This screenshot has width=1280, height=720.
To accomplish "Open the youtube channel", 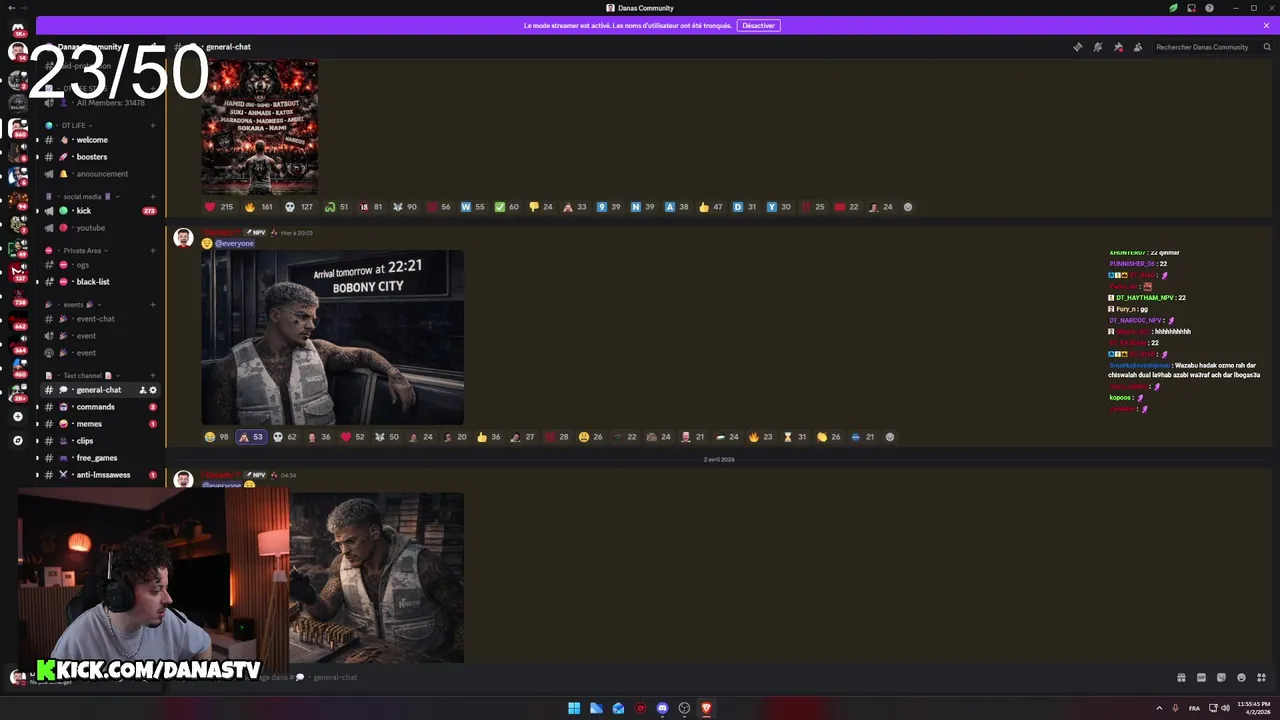I will [x=91, y=228].
